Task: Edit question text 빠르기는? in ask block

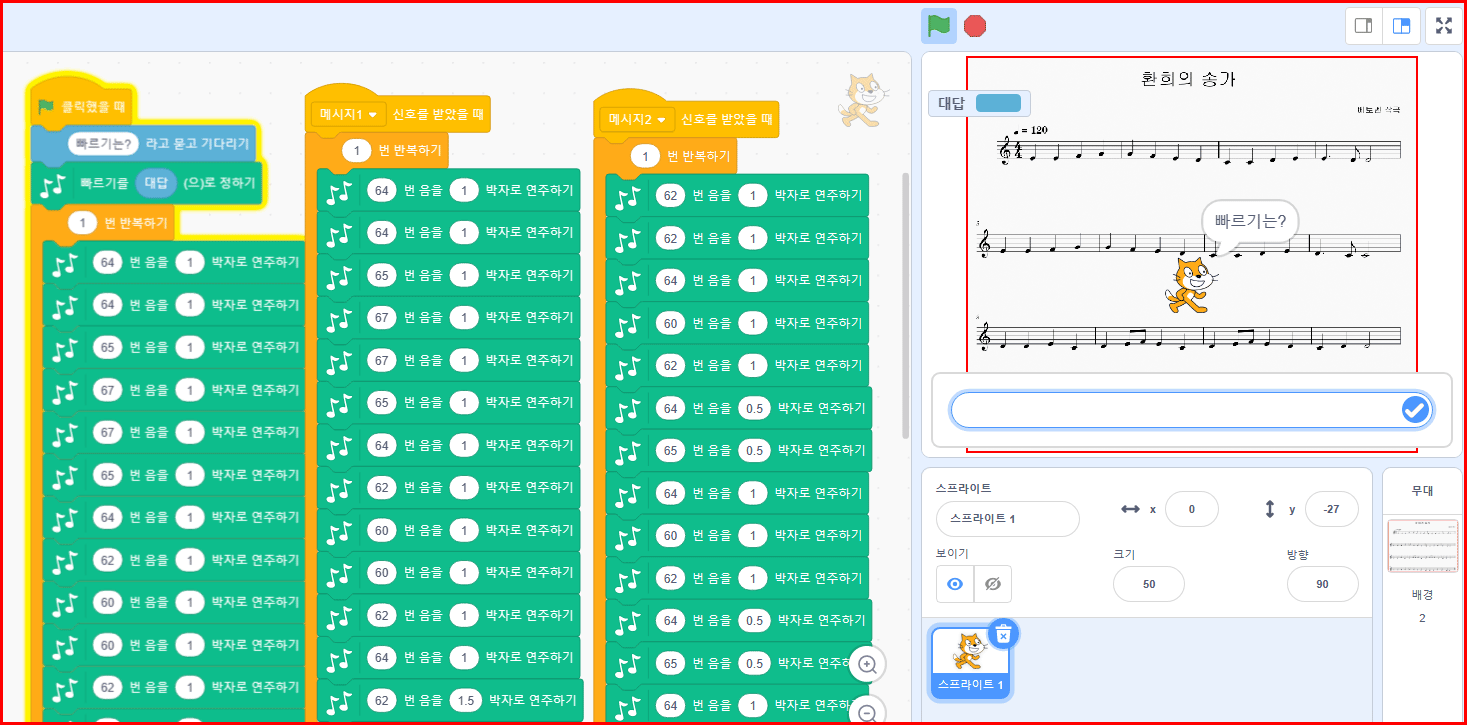Action: click(104, 144)
